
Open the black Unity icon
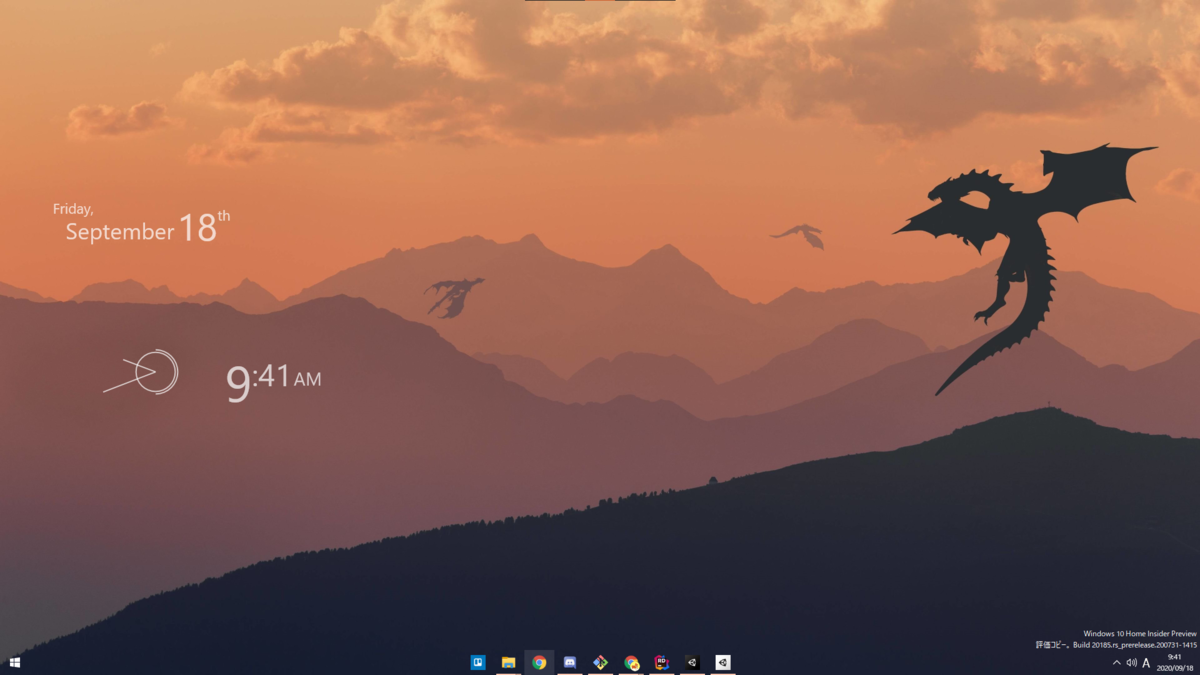(692, 662)
